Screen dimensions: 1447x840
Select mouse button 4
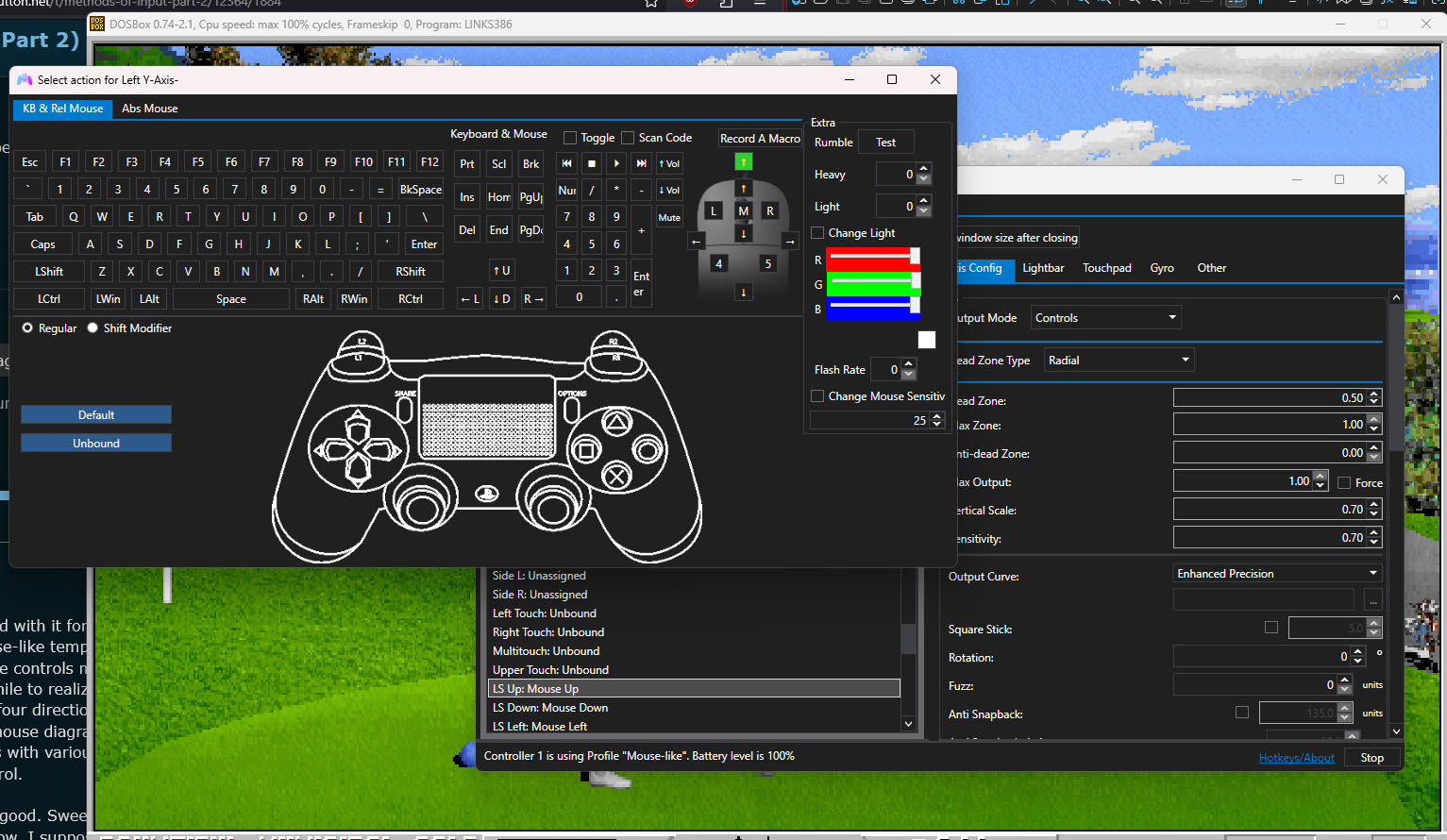(x=719, y=264)
